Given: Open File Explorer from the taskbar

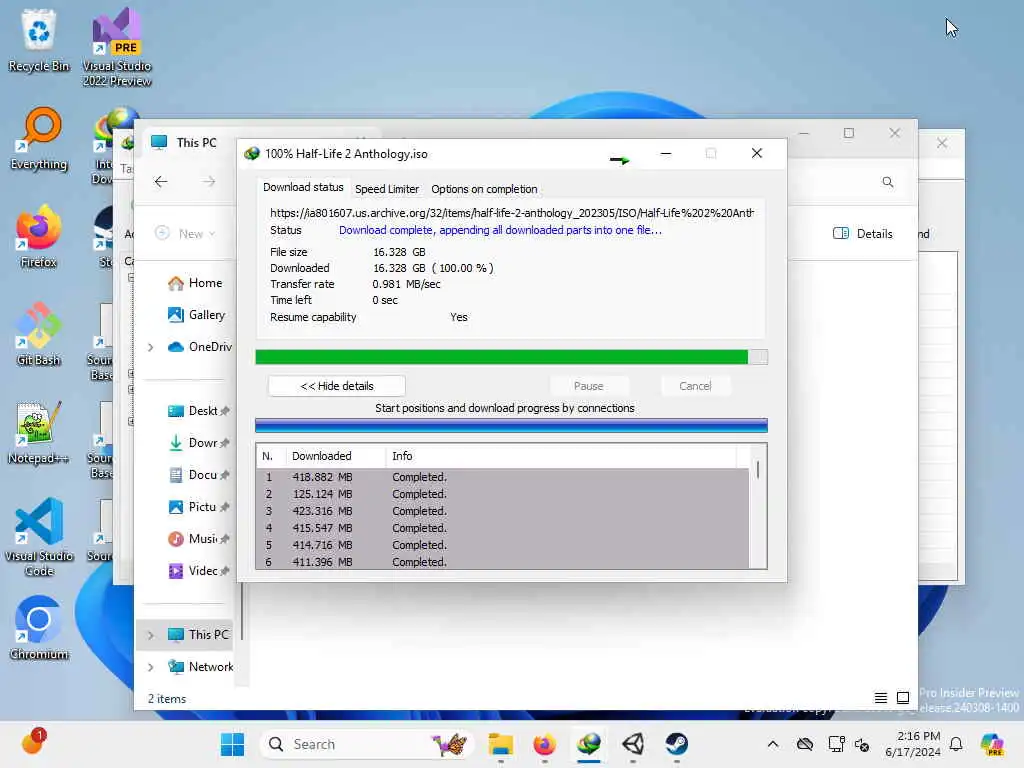Looking at the screenshot, I should 501,744.
